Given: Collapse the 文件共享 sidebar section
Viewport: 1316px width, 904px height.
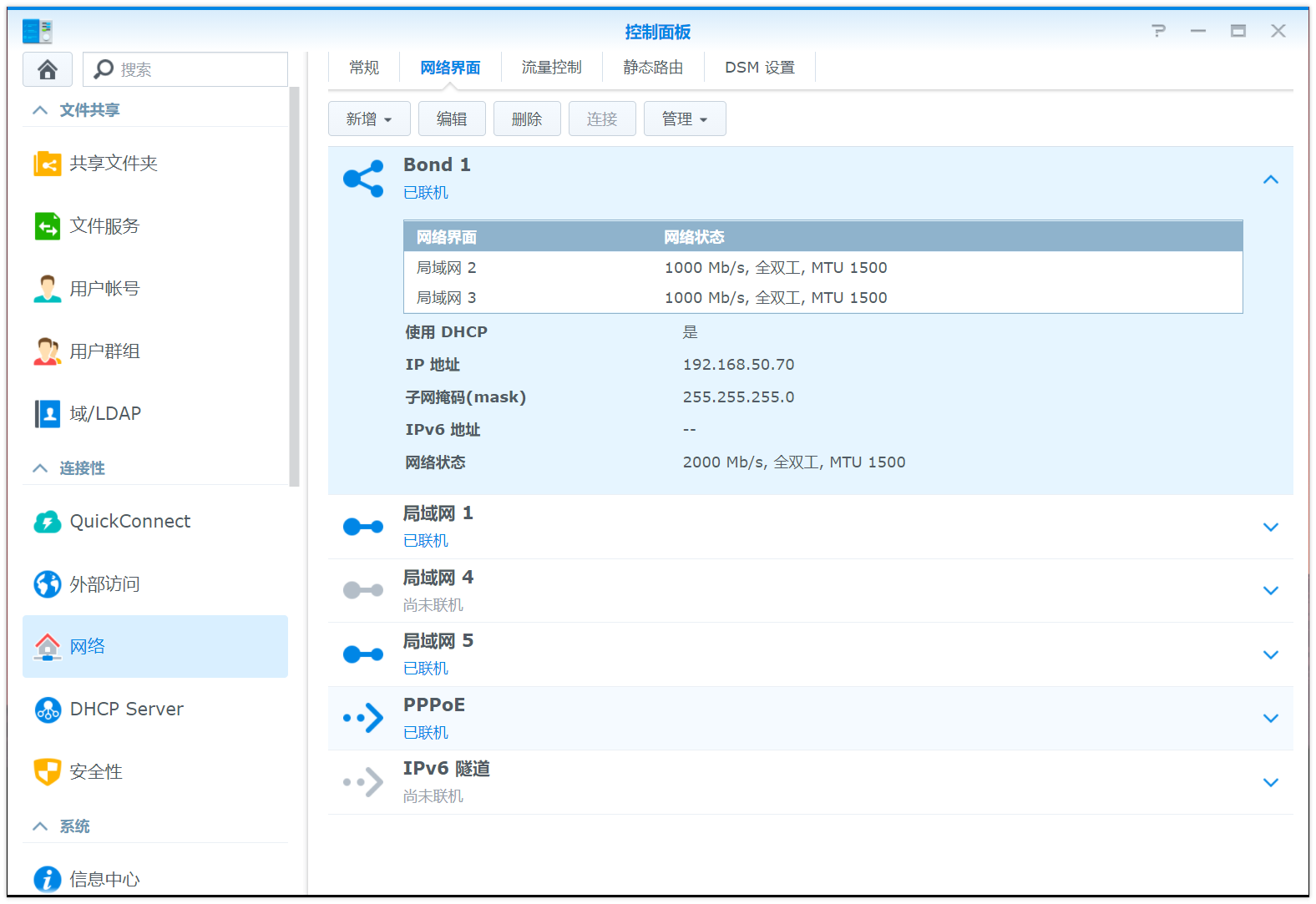Looking at the screenshot, I should point(40,110).
